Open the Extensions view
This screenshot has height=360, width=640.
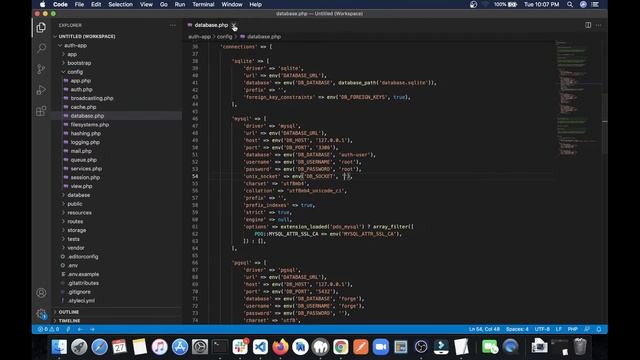41,111
